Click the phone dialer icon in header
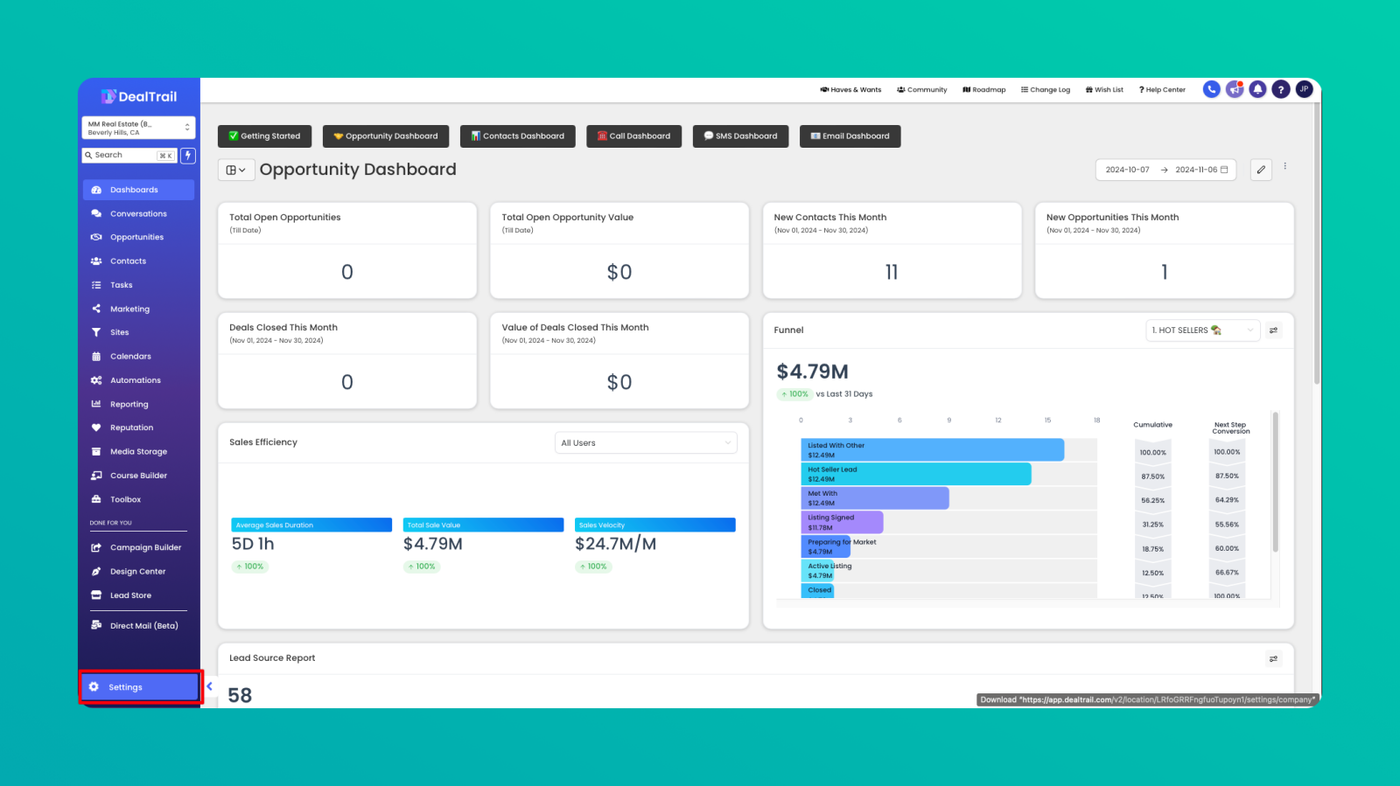 pos(1211,90)
